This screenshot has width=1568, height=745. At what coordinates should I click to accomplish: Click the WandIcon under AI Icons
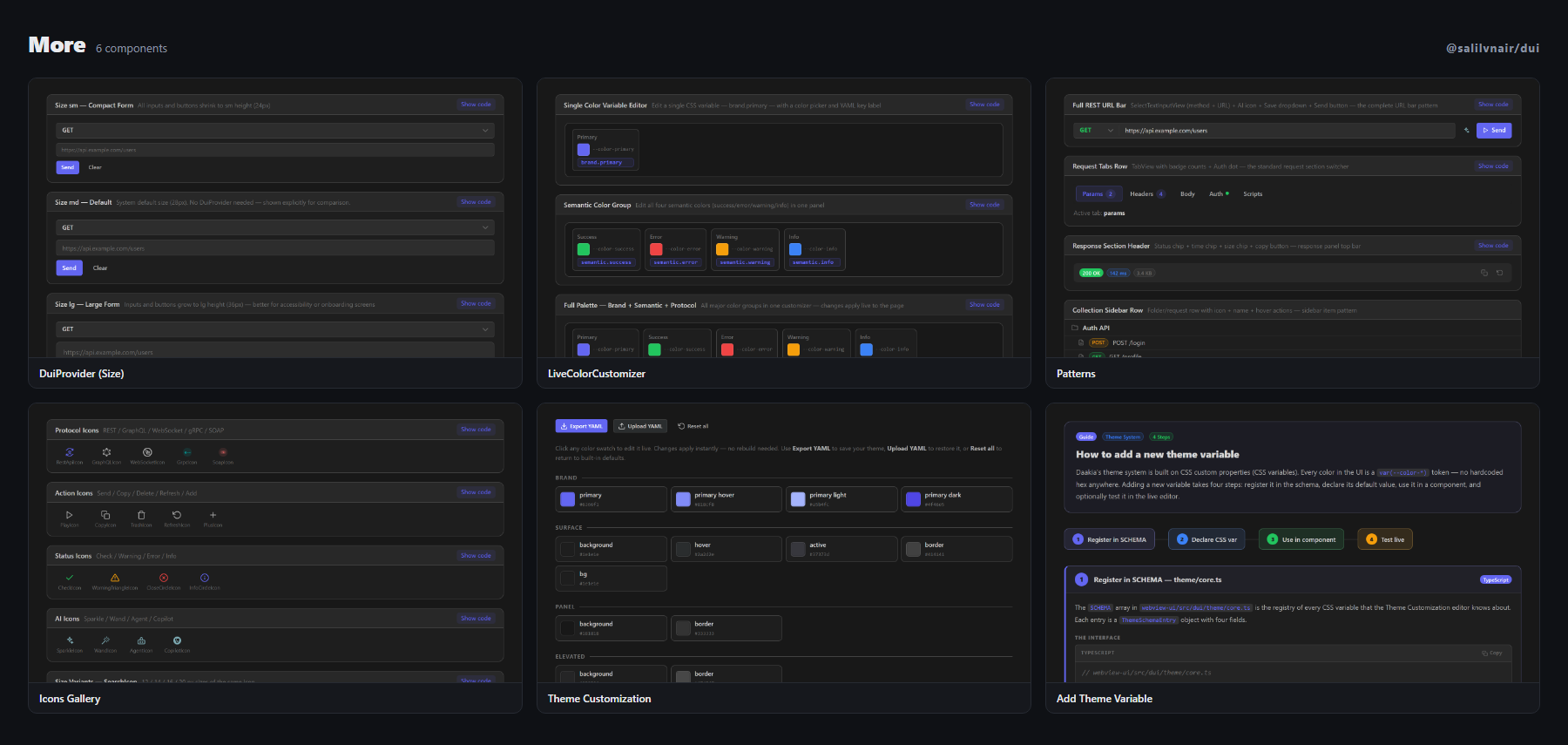(x=105, y=640)
